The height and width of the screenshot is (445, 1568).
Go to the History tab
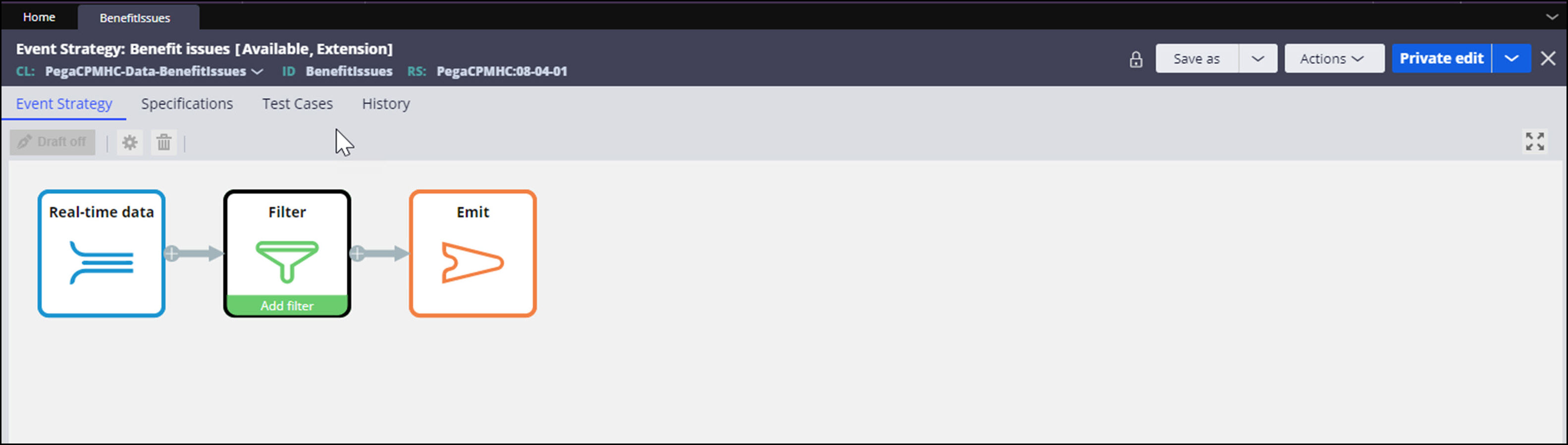[386, 104]
